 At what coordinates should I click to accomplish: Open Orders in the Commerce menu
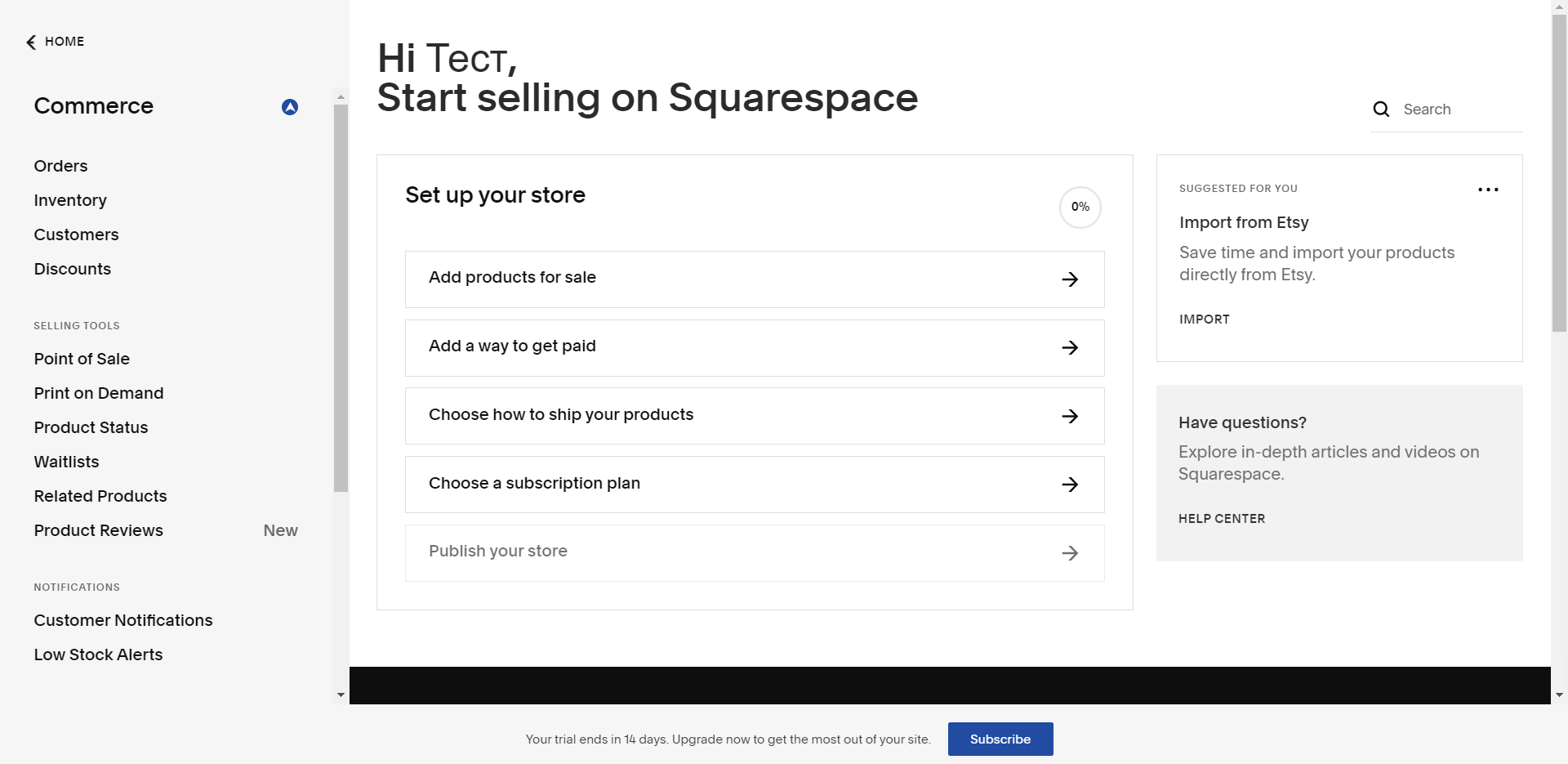click(60, 166)
